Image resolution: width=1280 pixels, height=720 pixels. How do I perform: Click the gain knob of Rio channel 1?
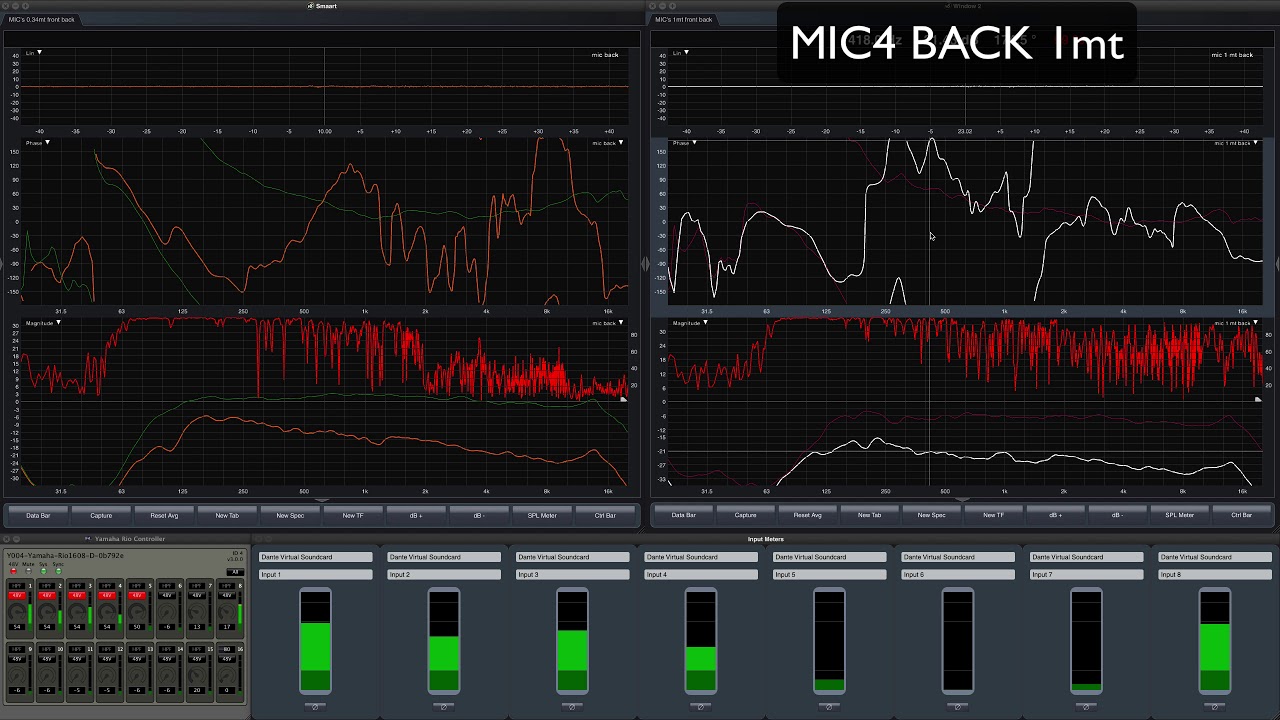pos(17,612)
